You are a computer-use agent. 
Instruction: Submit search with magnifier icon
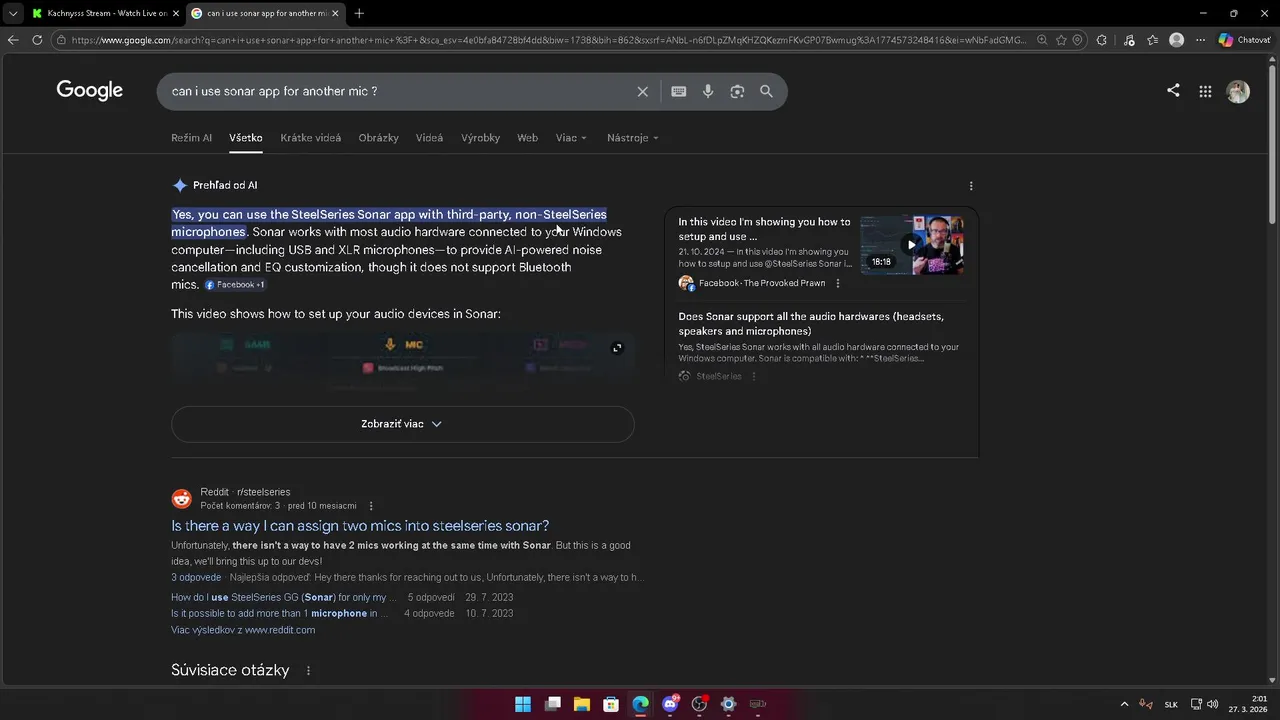click(766, 91)
